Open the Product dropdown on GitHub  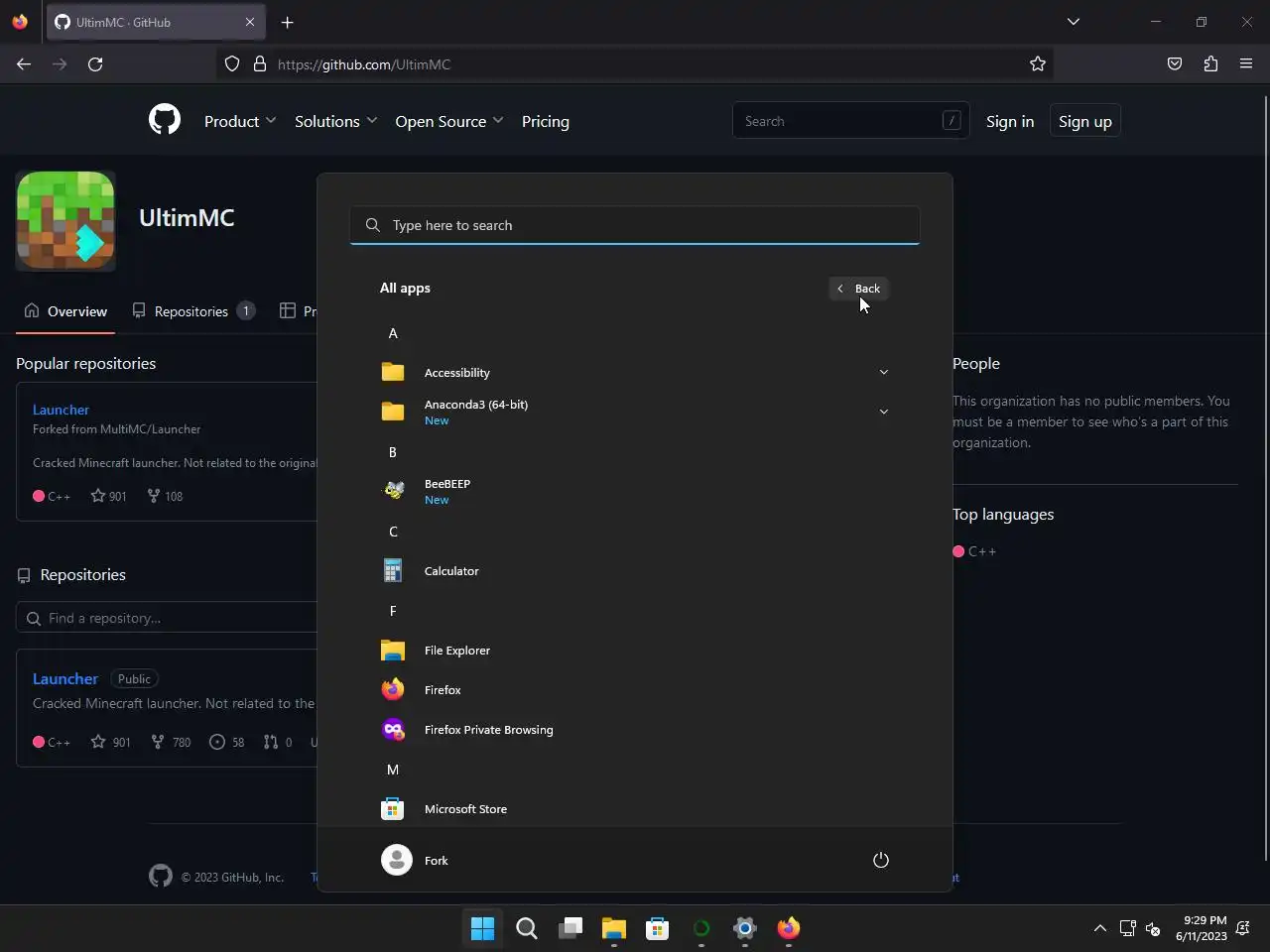(240, 121)
